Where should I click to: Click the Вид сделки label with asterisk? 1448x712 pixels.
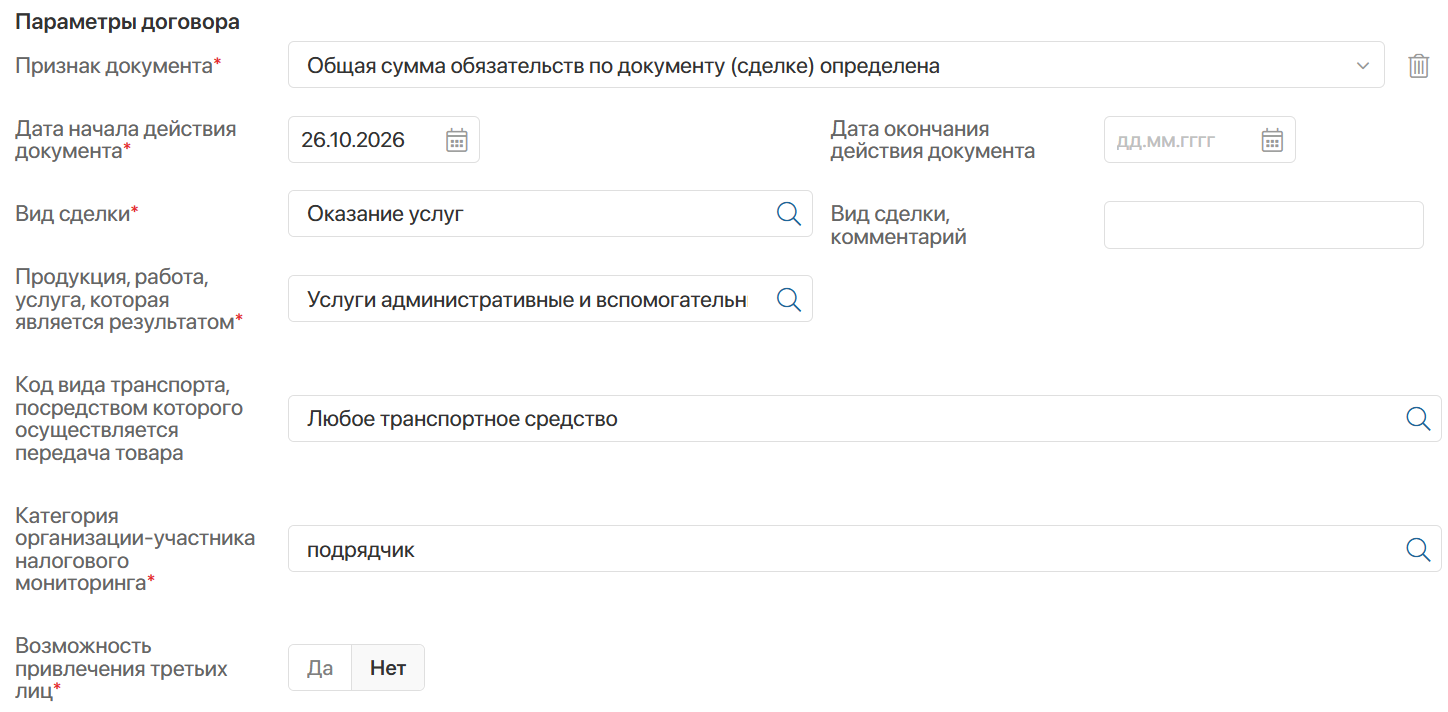77,213
